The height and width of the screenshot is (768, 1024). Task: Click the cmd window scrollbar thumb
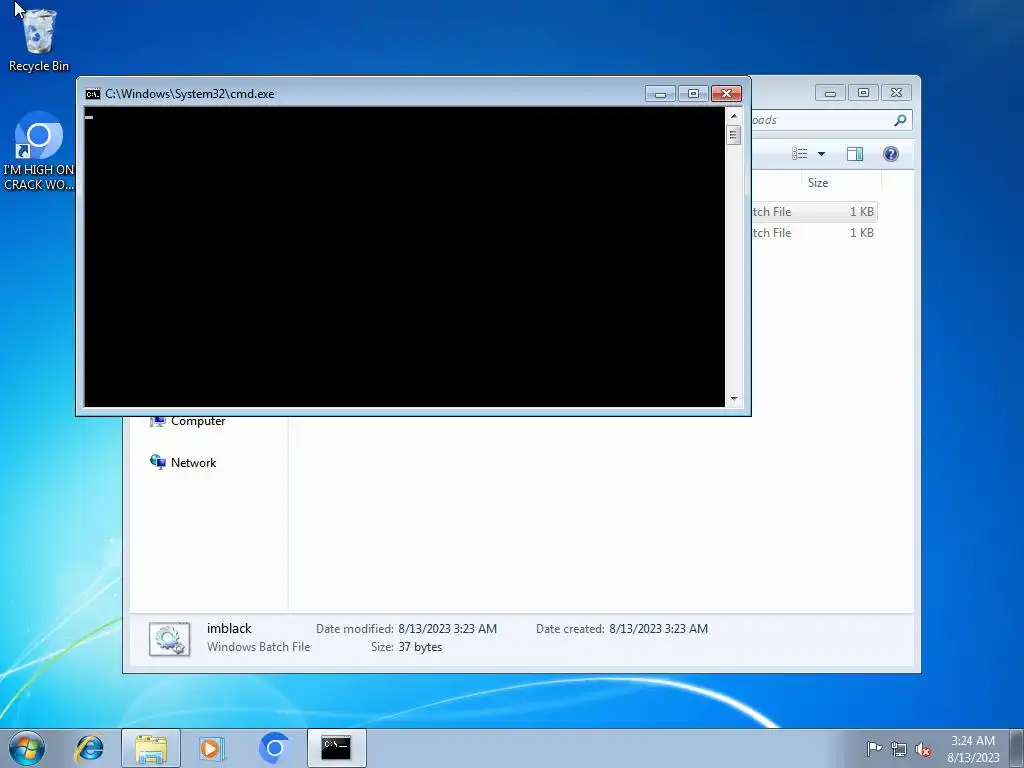(x=733, y=135)
